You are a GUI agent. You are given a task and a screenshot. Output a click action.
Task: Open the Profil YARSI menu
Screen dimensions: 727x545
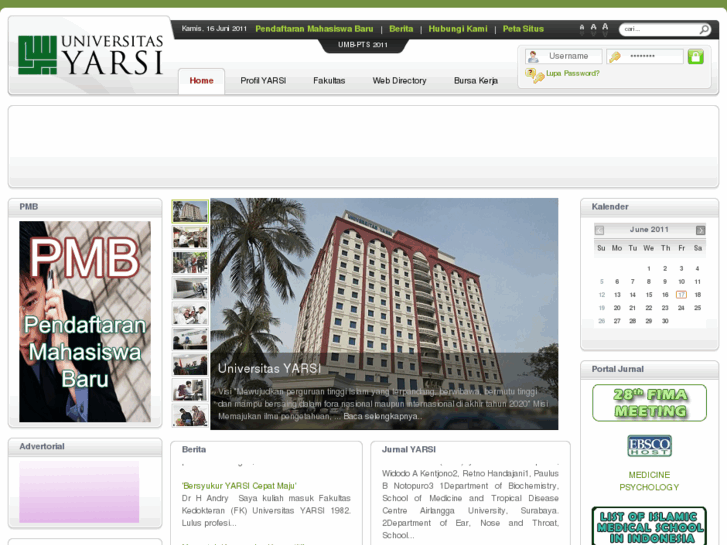point(263,81)
